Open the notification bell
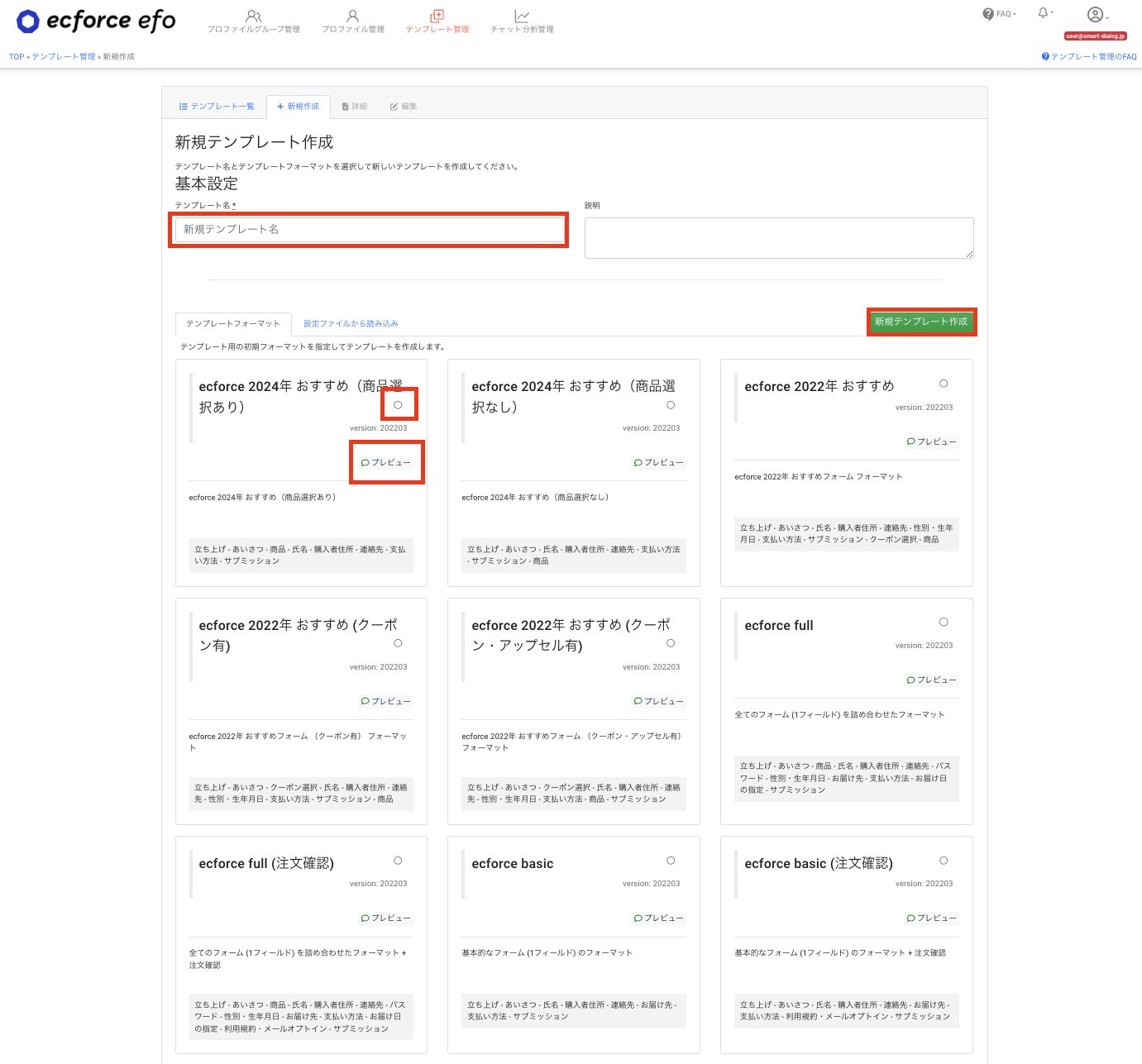 [1042, 12]
